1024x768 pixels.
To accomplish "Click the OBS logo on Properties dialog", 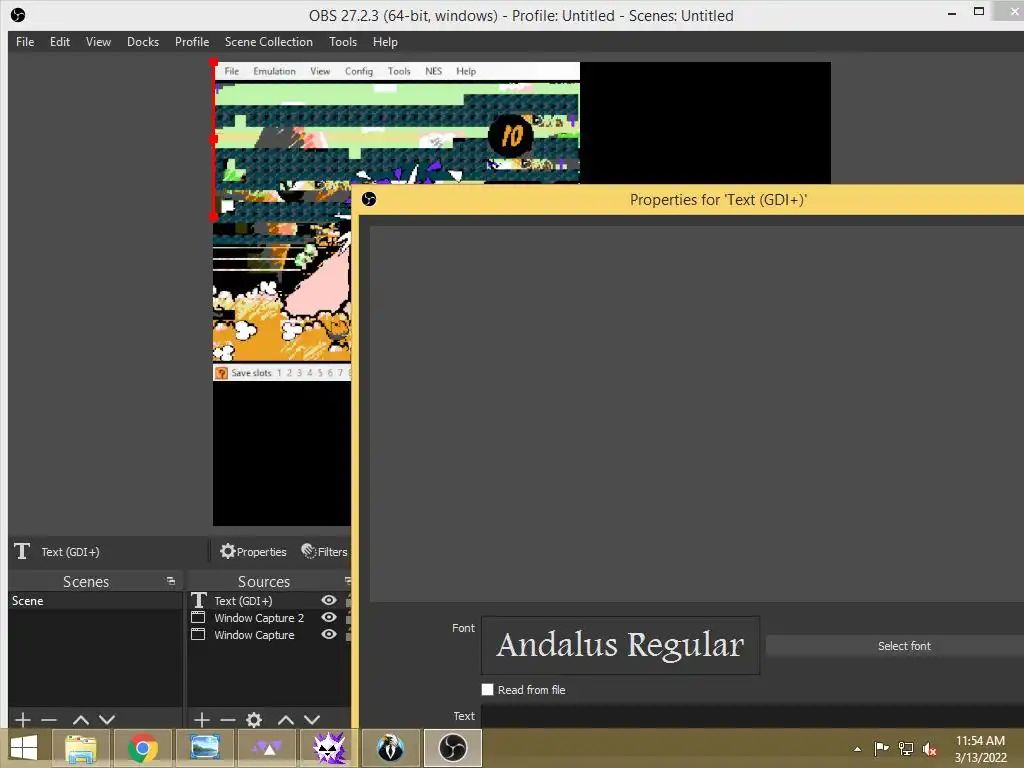I will [x=369, y=199].
